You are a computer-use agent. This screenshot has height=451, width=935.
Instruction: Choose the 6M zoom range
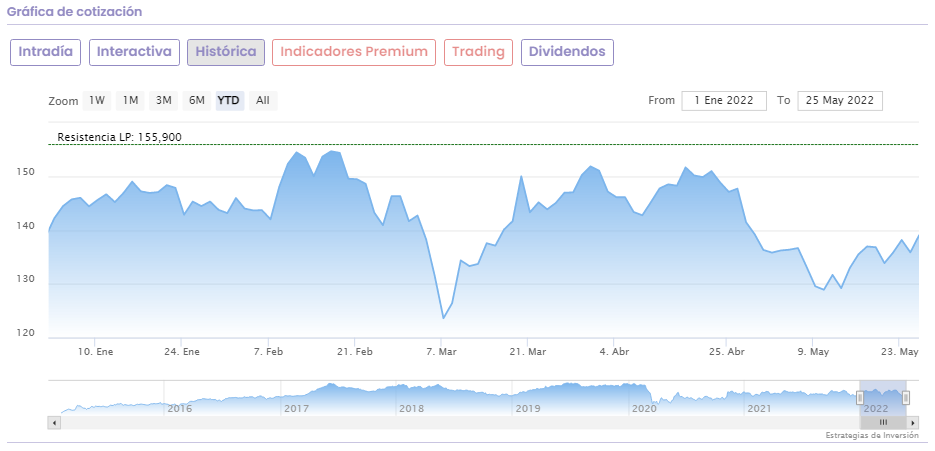(197, 100)
